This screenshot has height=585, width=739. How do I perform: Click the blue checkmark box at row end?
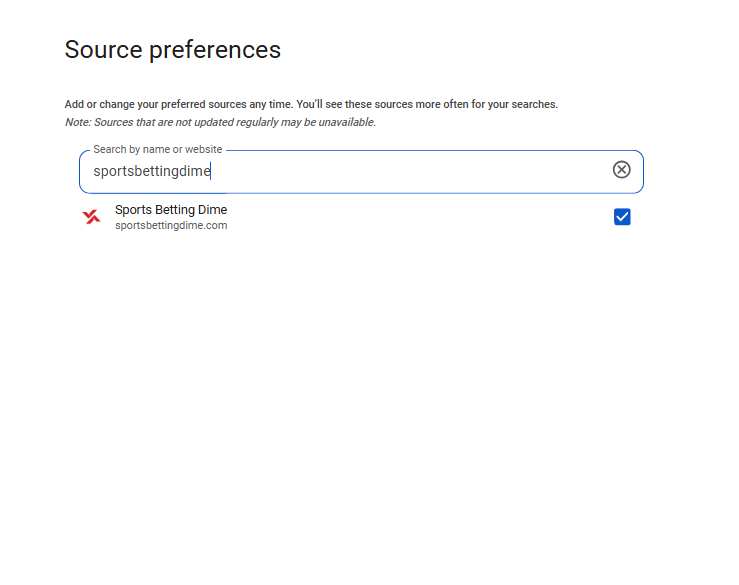[622, 217]
